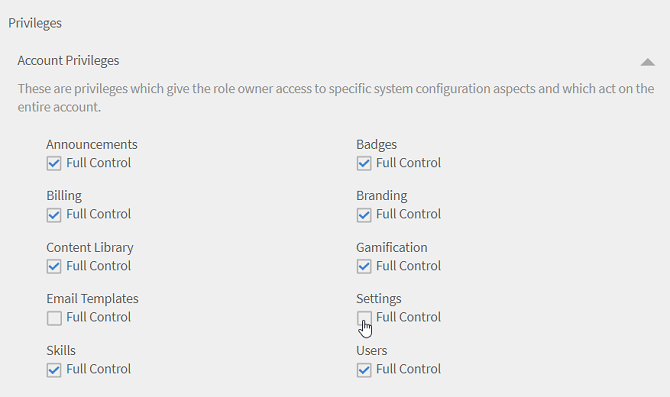Click the account privileges description paragraph

pos(336,98)
